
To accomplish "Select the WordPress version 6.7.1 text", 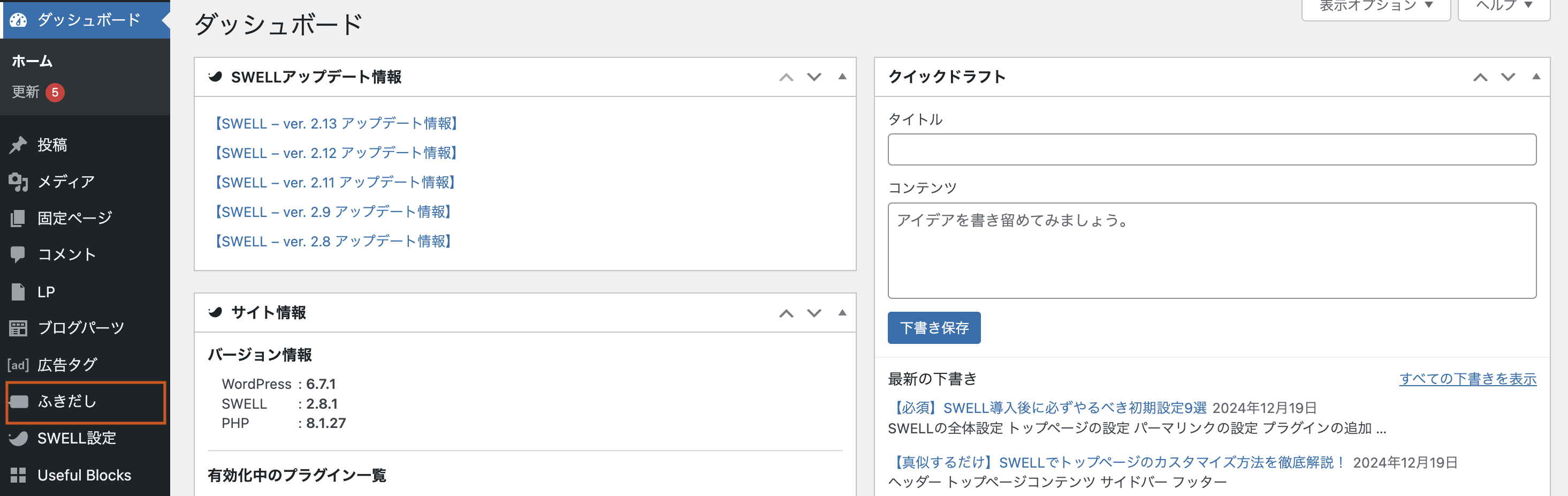I will click(321, 384).
